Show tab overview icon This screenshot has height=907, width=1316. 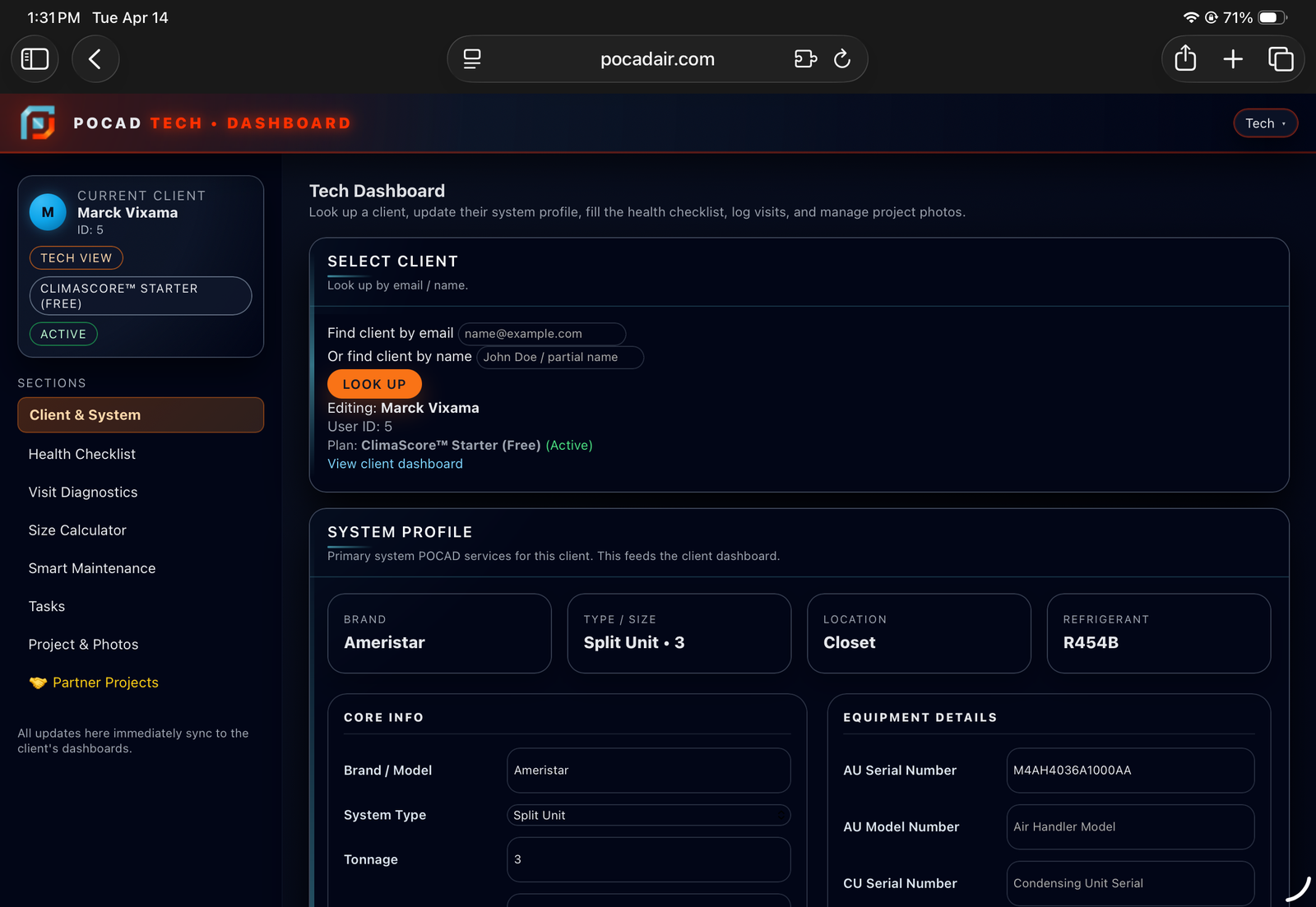[1281, 59]
